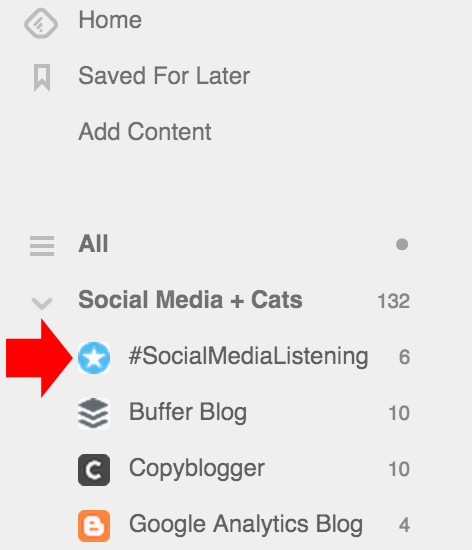The image size is (472, 550).
Task: Click the three-line icon beside All
Action: pyautogui.click(x=42, y=246)
